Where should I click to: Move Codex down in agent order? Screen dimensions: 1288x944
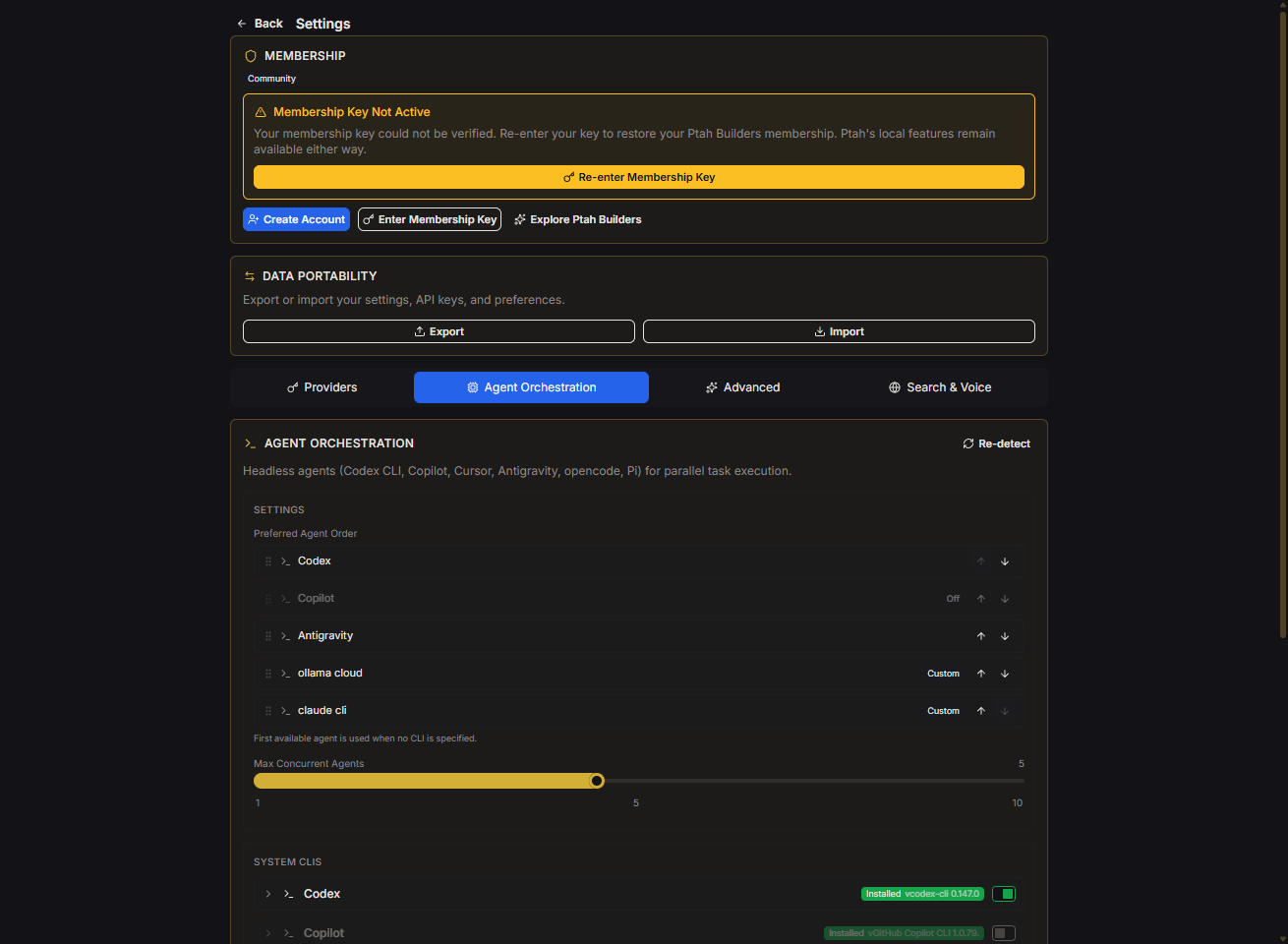1005,561
